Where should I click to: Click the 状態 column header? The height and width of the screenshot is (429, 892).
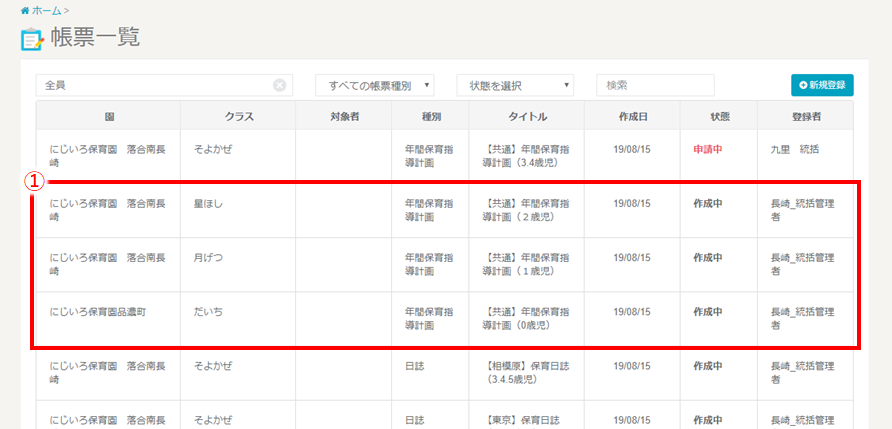point(719,116)
